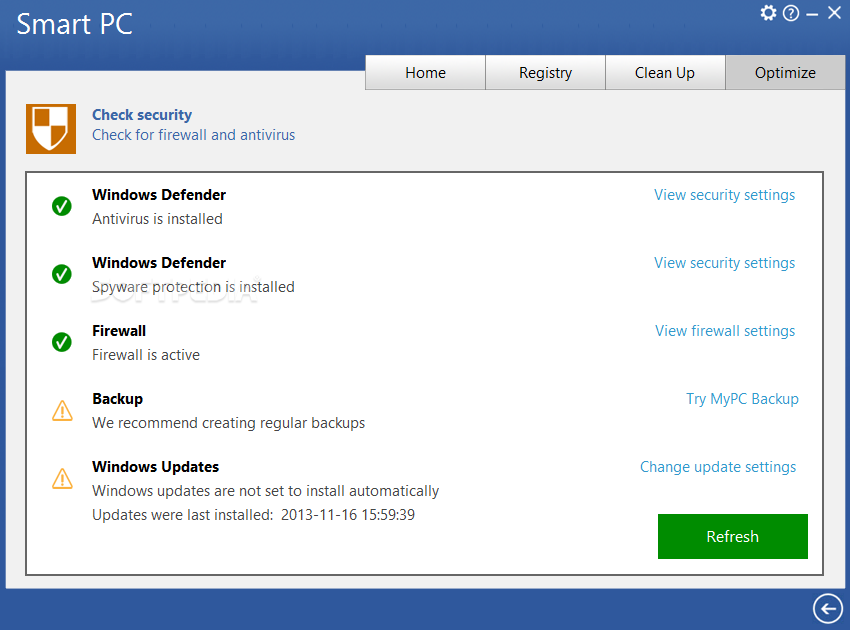The width and height of the screenshot is (850, 630).
Task: Go back using the round arrow button
Action: click(828, 608)
